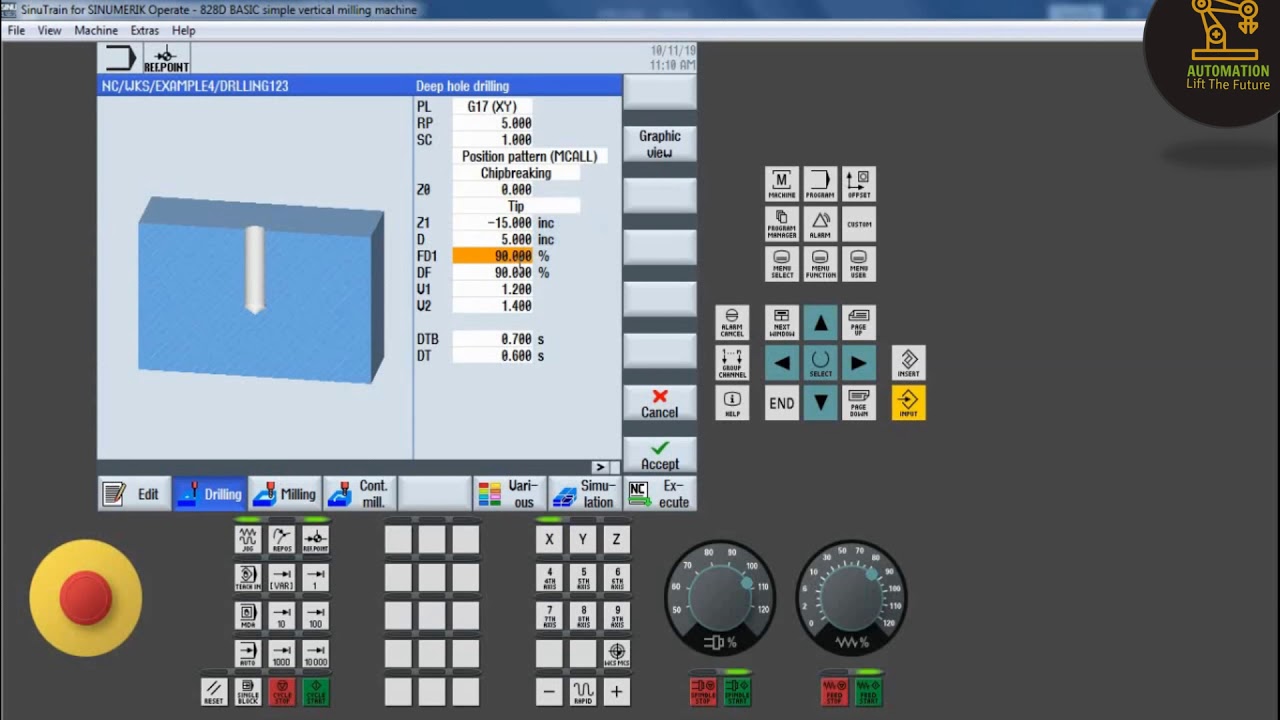This screenshot has width=1280, height=720.
Task: Select MDA operating mode
Action: (x=248, y=616)
